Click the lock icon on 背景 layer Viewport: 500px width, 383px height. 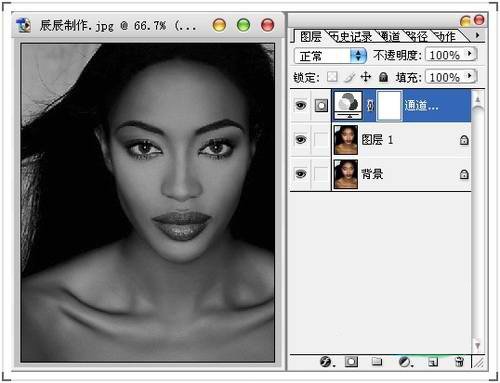coord(464,174)
